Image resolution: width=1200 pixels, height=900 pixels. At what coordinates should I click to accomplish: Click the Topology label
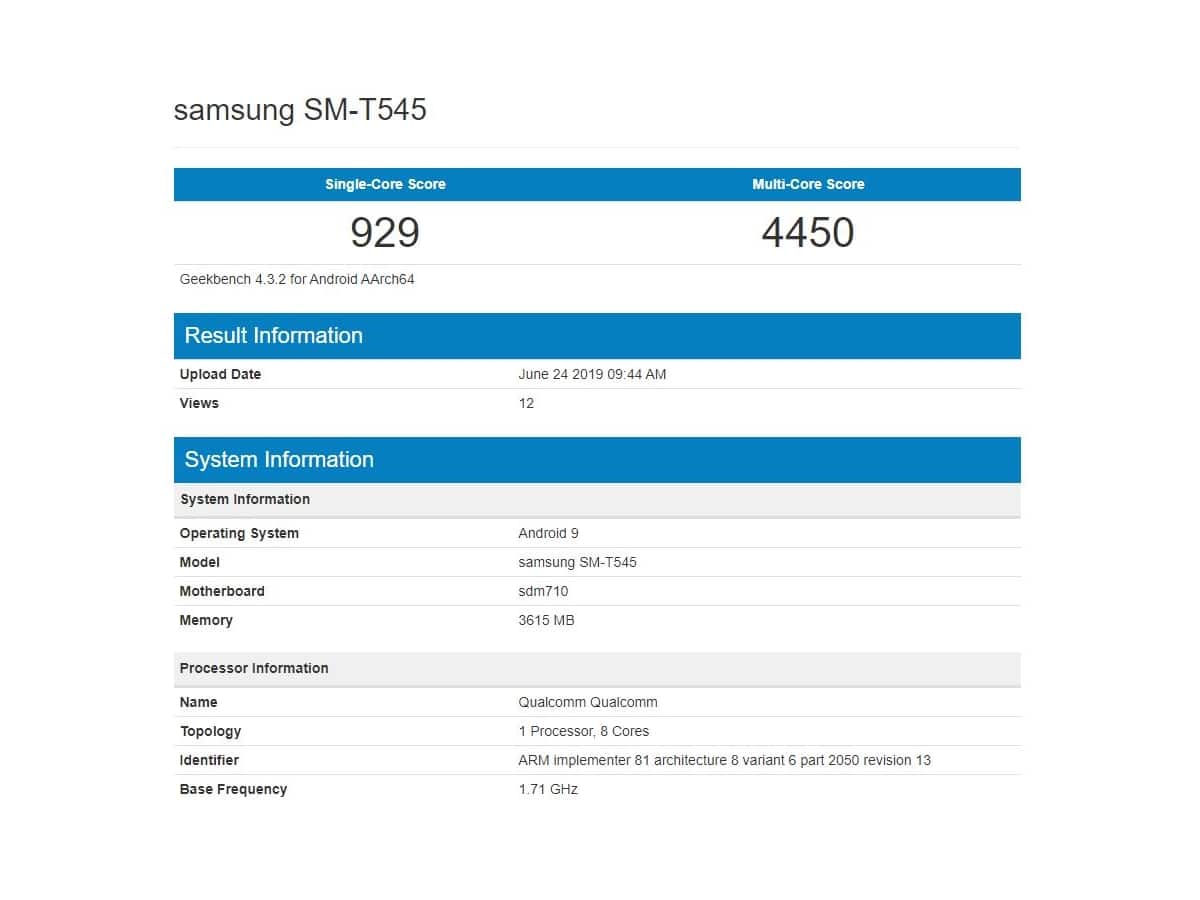pos(210,731)
